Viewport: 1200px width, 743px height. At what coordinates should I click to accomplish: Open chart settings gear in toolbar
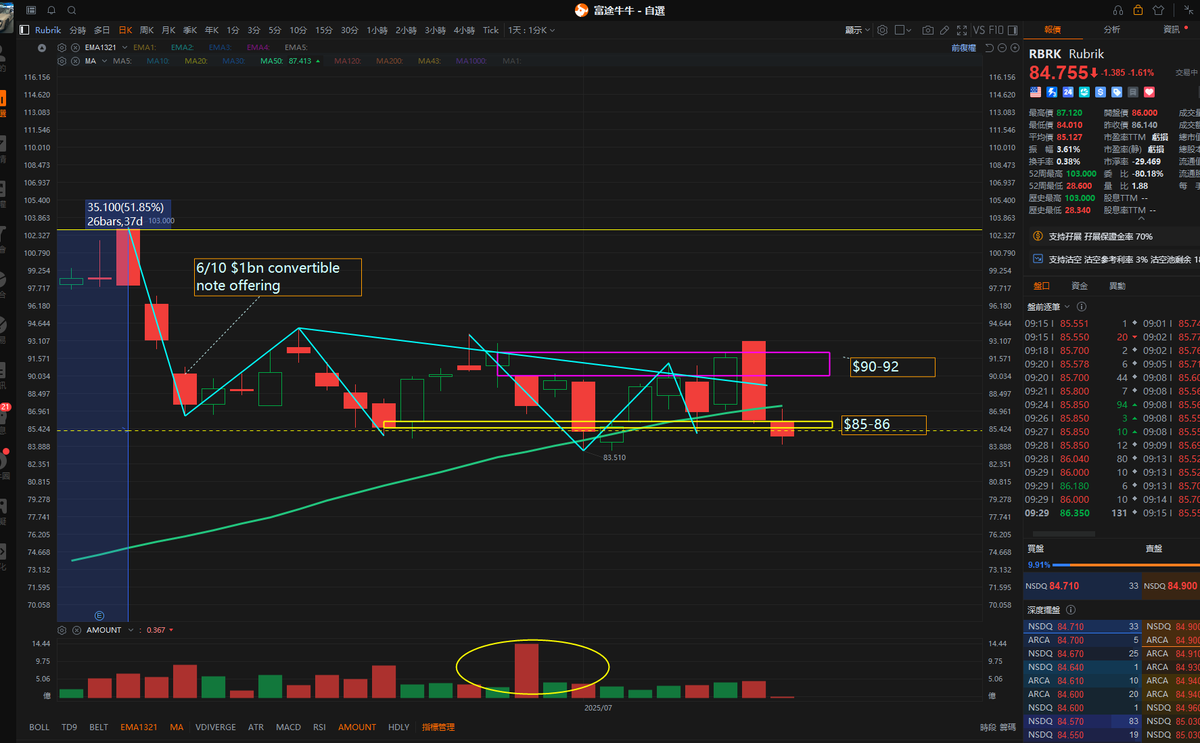(x=882, y=30)
